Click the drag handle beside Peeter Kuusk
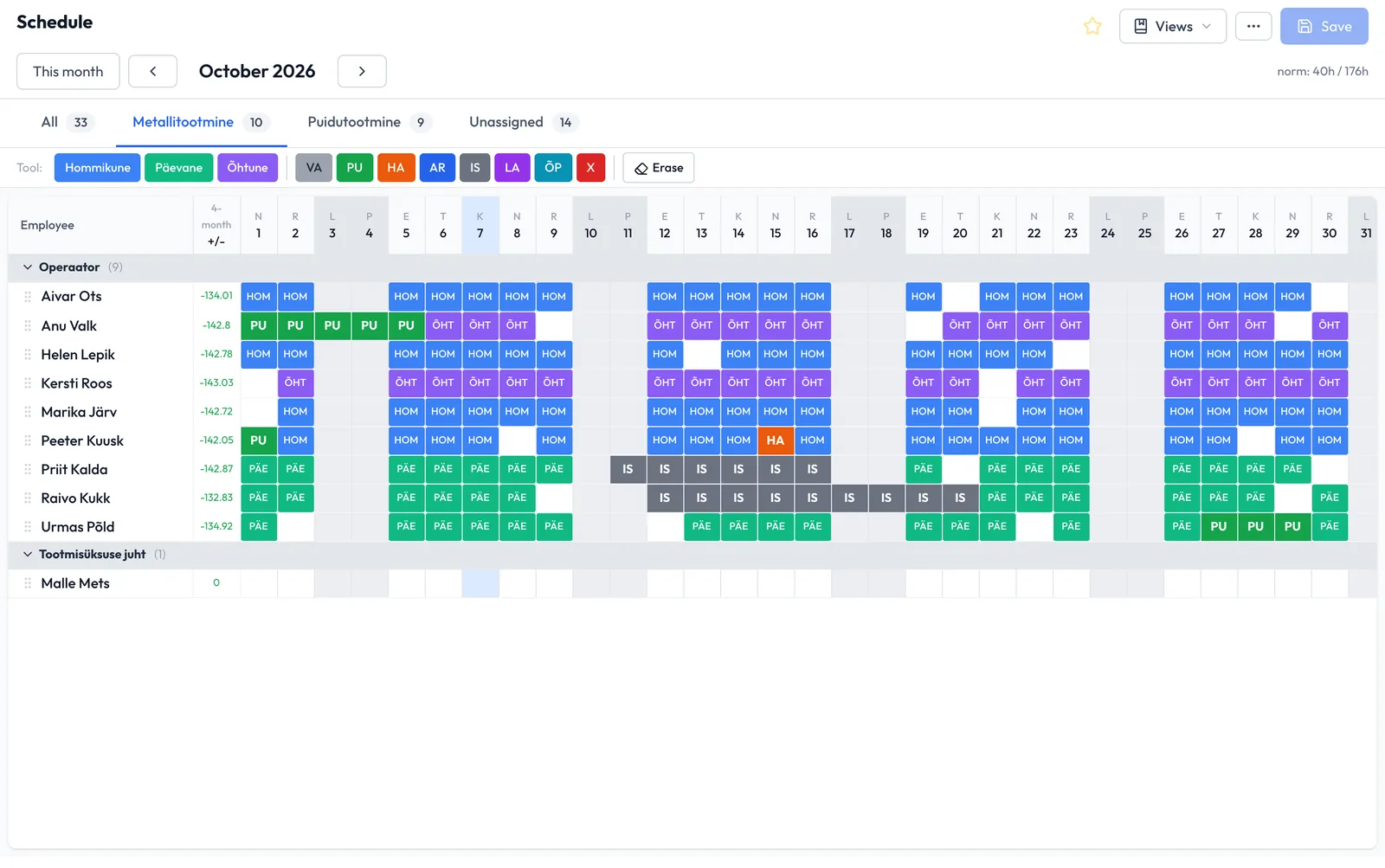Screen dimensions: 1385x868 (x=28, y=440)
